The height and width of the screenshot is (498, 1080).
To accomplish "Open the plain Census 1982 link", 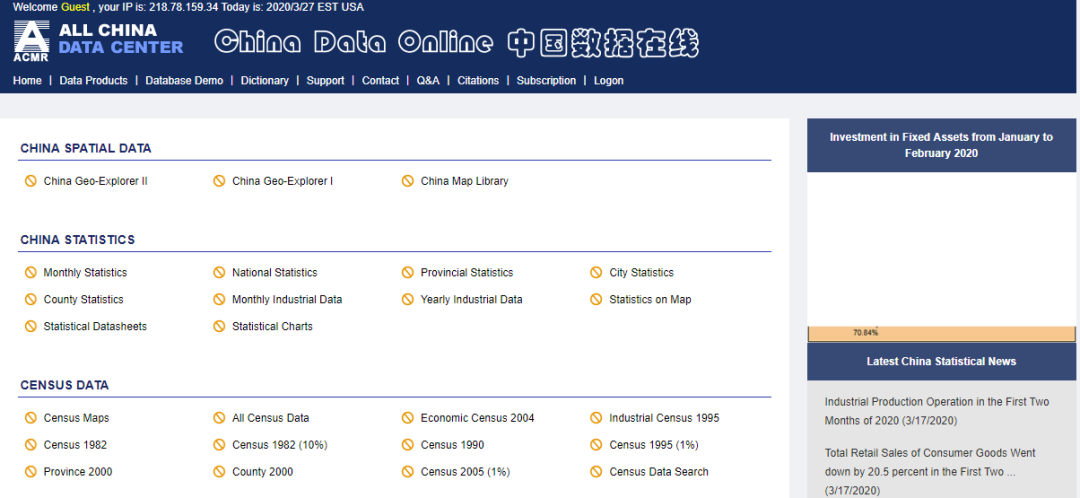I will tap(75, 445).
